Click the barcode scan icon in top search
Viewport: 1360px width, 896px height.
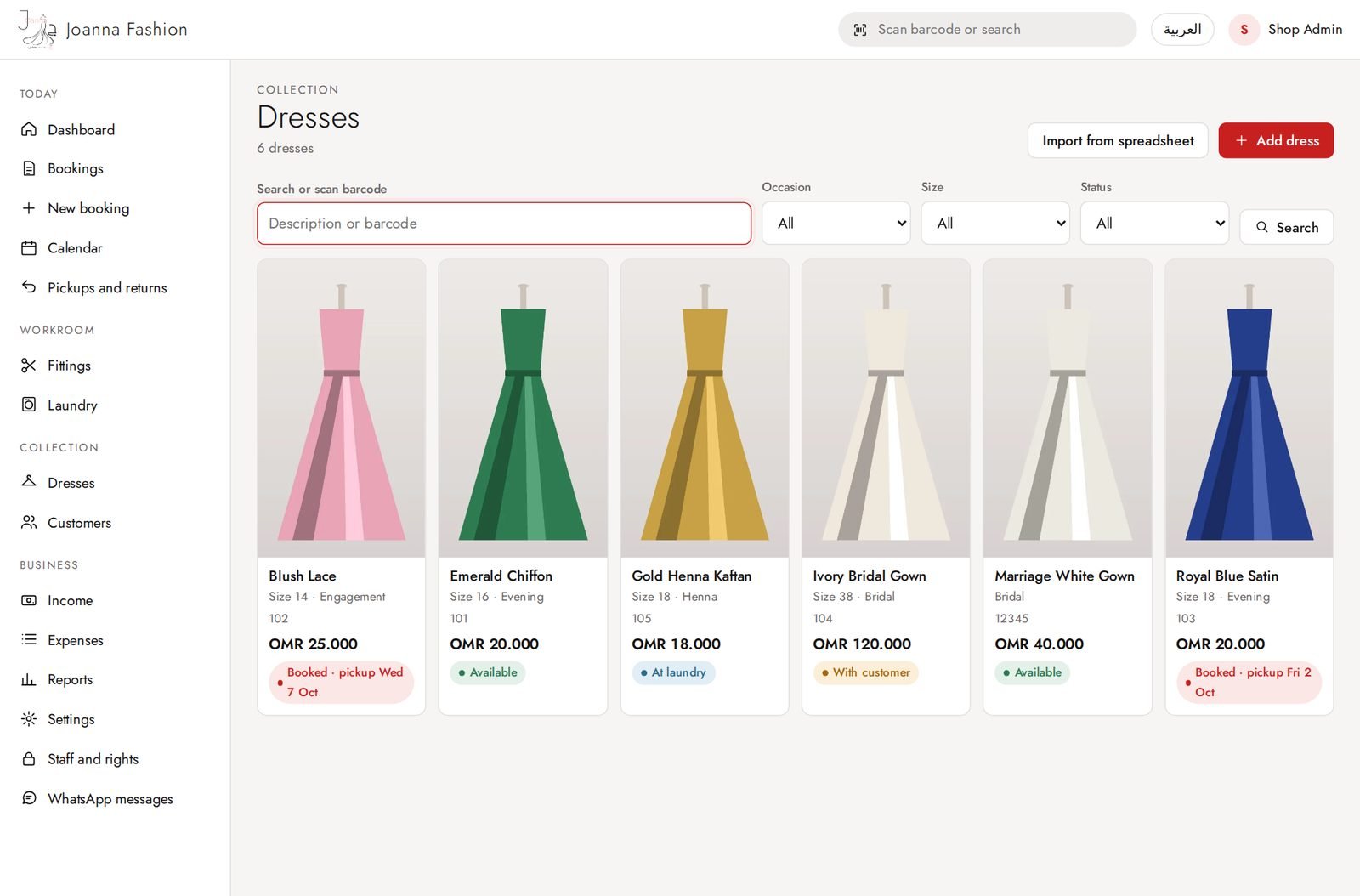[x=860, y=30]
